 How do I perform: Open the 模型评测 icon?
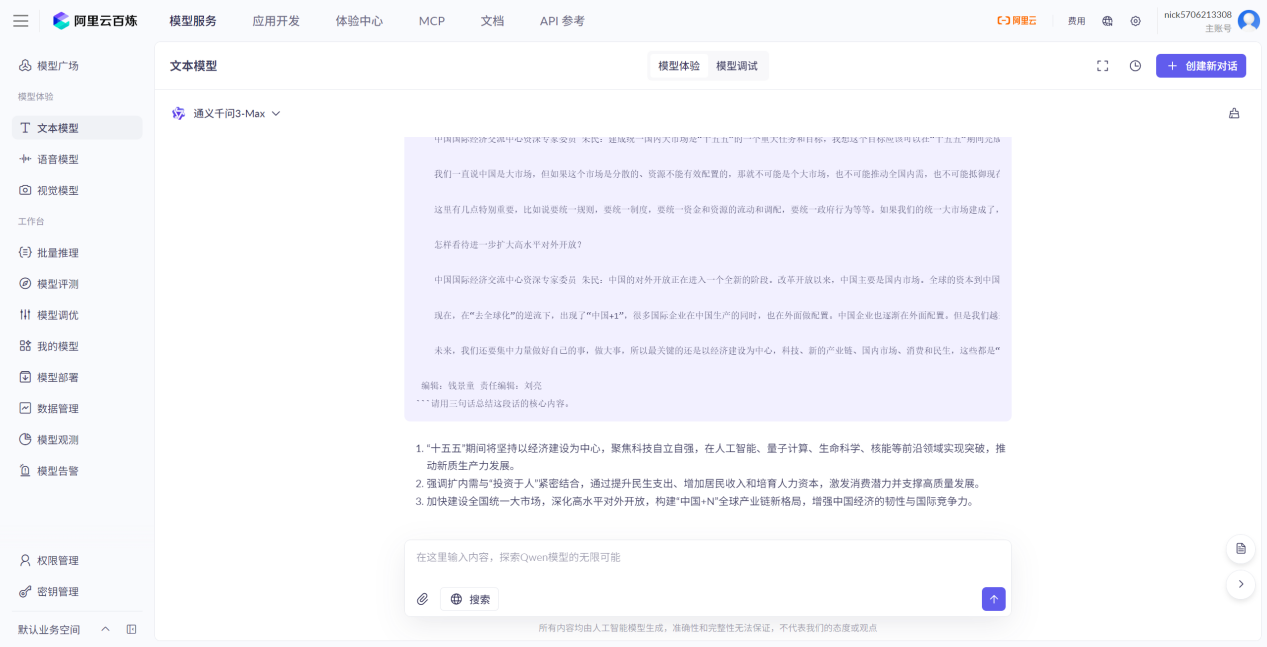tap(25, 284)
